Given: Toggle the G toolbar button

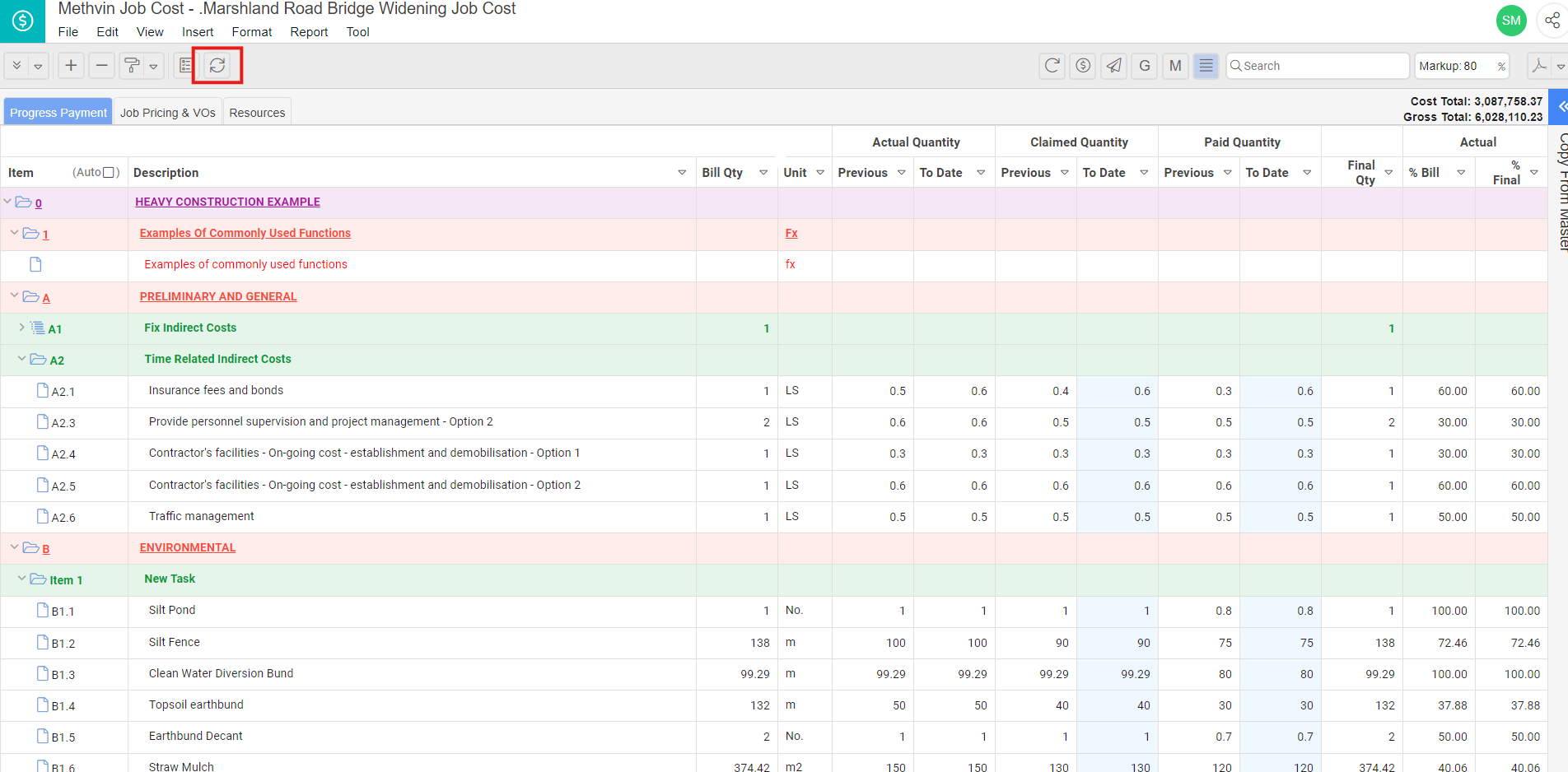Looking at the screenshot, I should (x=1144, y=66).
